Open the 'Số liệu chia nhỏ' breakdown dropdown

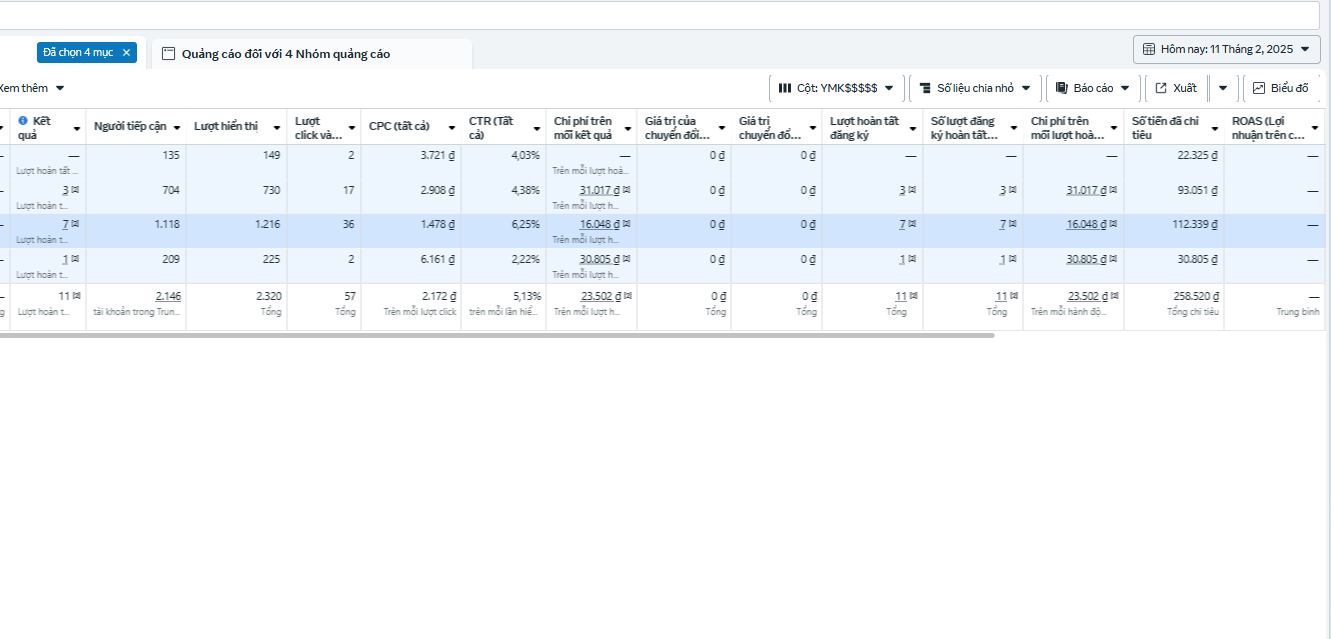pos(975,88)
